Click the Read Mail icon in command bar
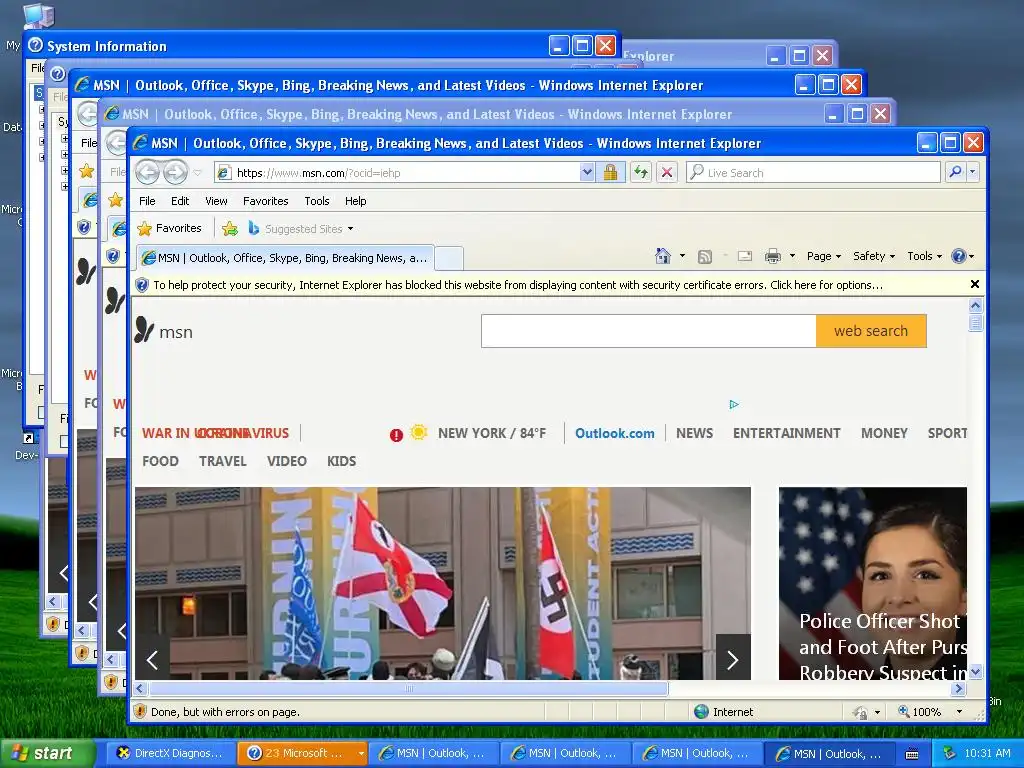 [x=744, y=256]
